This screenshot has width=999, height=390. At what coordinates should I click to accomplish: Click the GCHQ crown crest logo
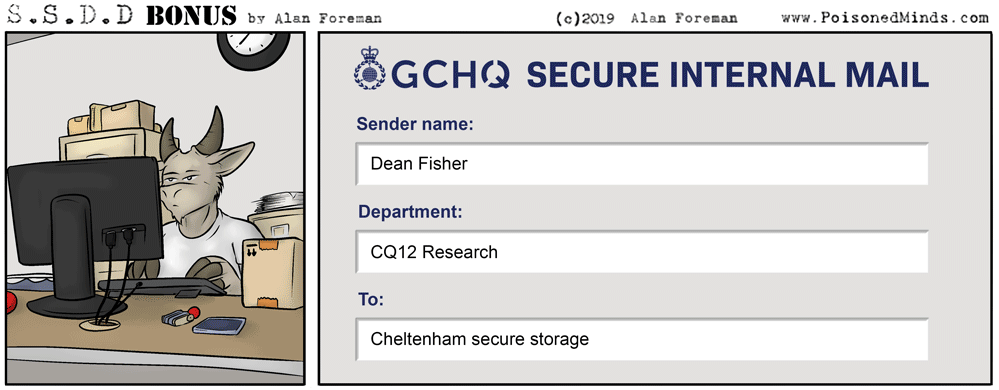tap(370, 68)
